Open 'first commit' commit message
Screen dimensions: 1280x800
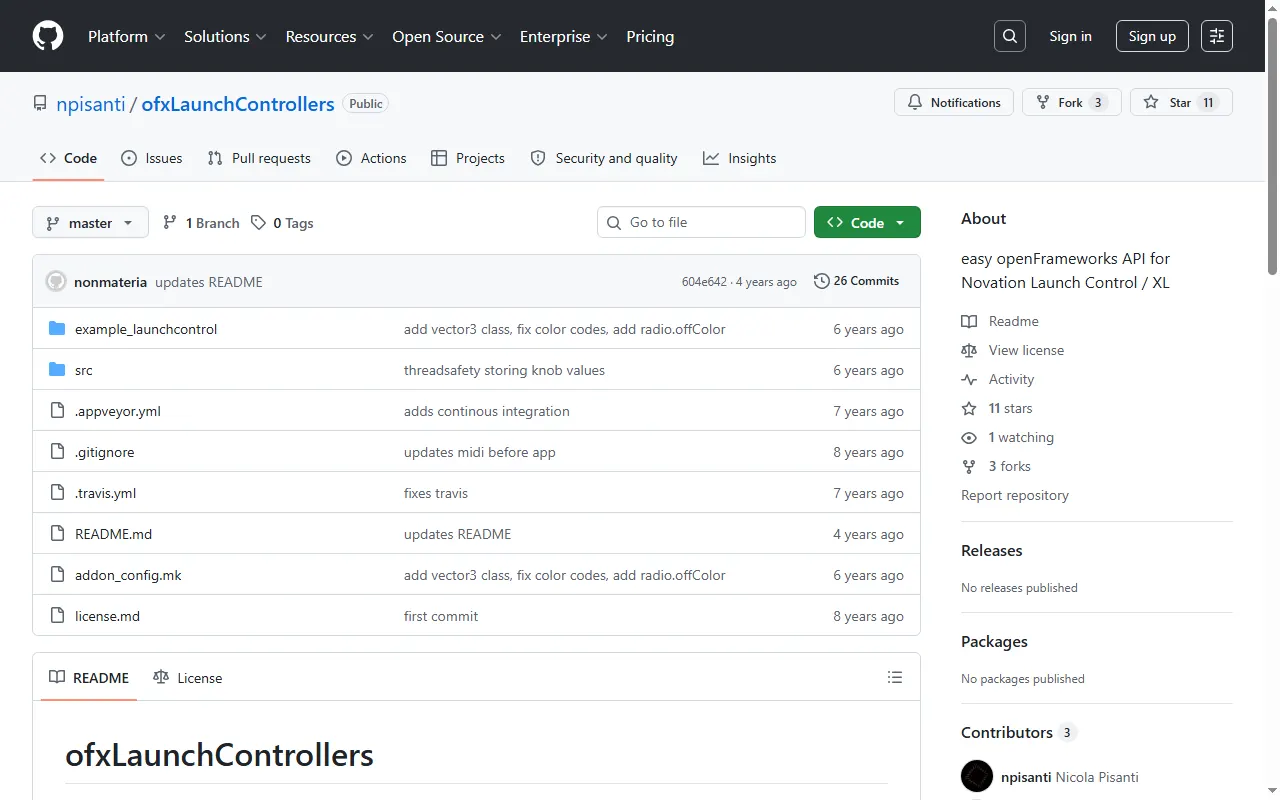[441, 616]
